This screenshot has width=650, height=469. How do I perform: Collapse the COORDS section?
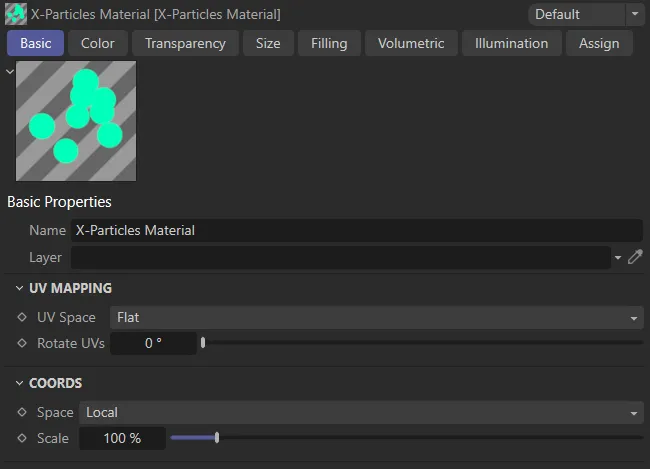click(x=19, y=383)
